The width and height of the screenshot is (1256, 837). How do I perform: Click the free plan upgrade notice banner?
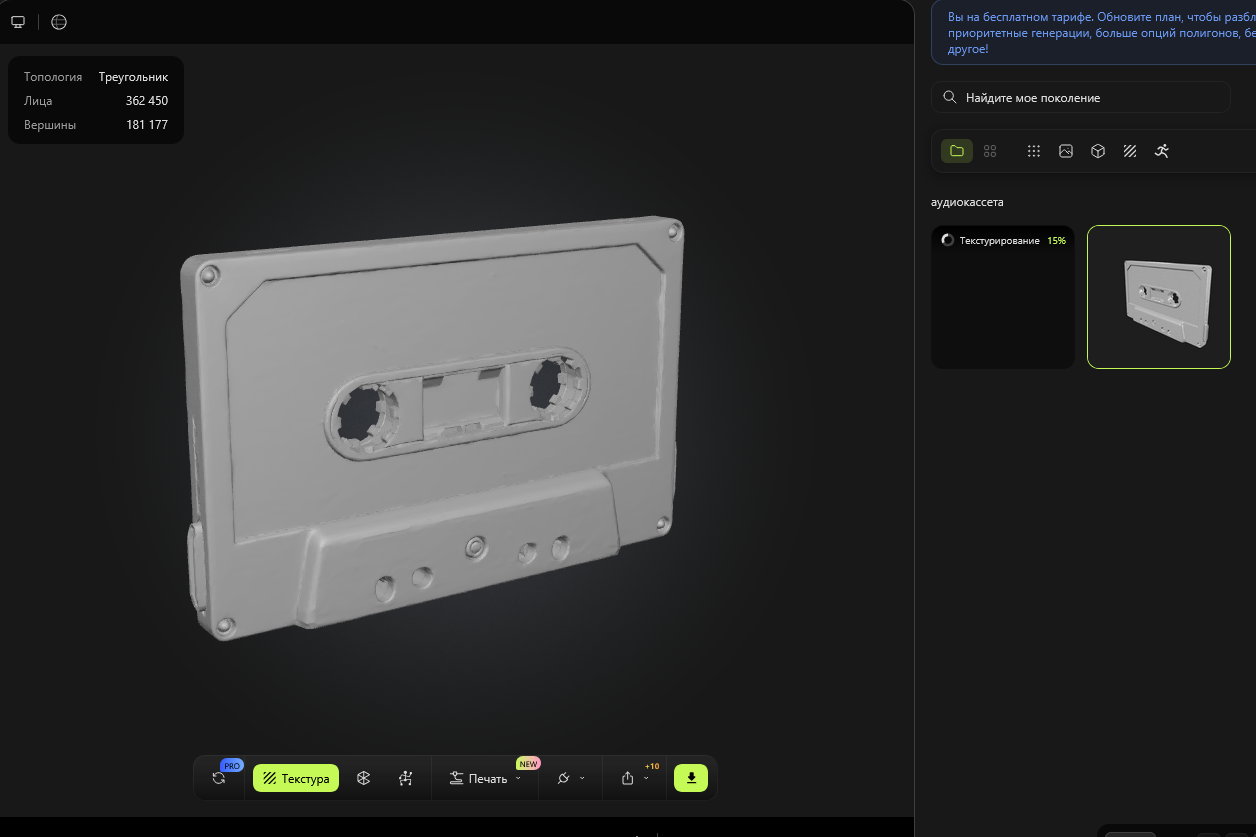coord(1093,32)
